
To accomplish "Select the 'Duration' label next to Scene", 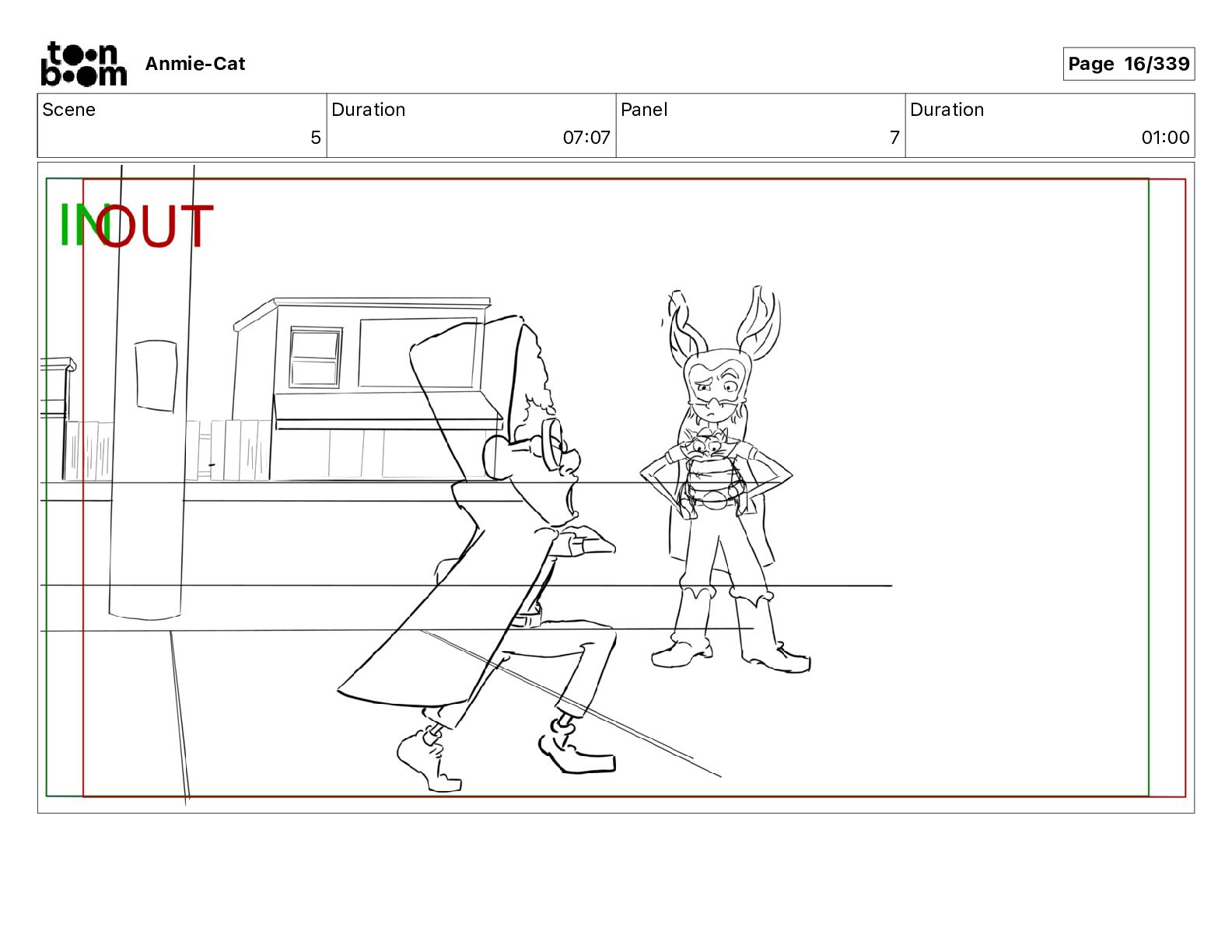I will [369, 110].
